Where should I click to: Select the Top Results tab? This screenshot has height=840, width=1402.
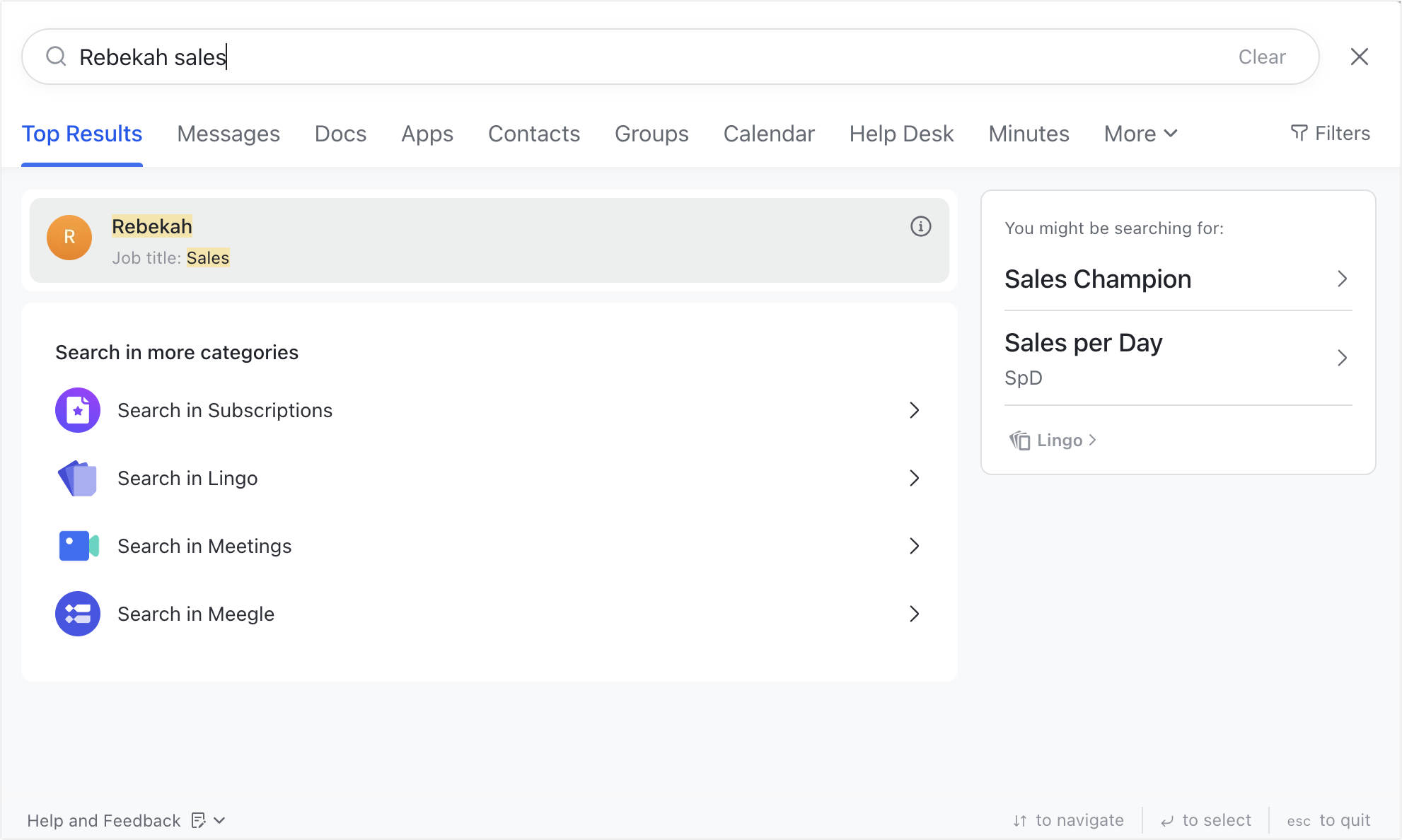[82, 134]
